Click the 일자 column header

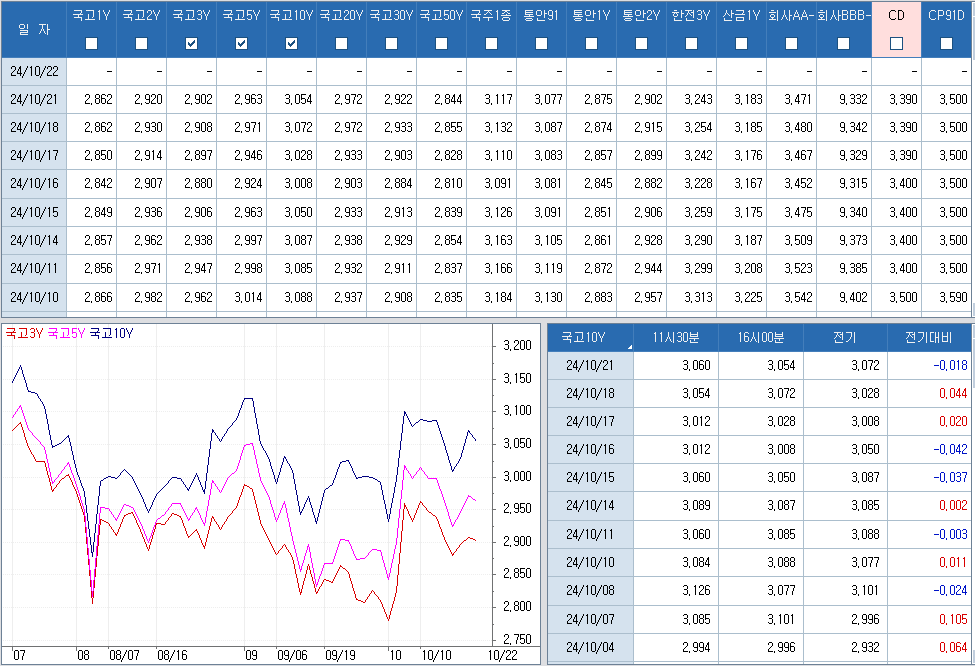point(33,29)
